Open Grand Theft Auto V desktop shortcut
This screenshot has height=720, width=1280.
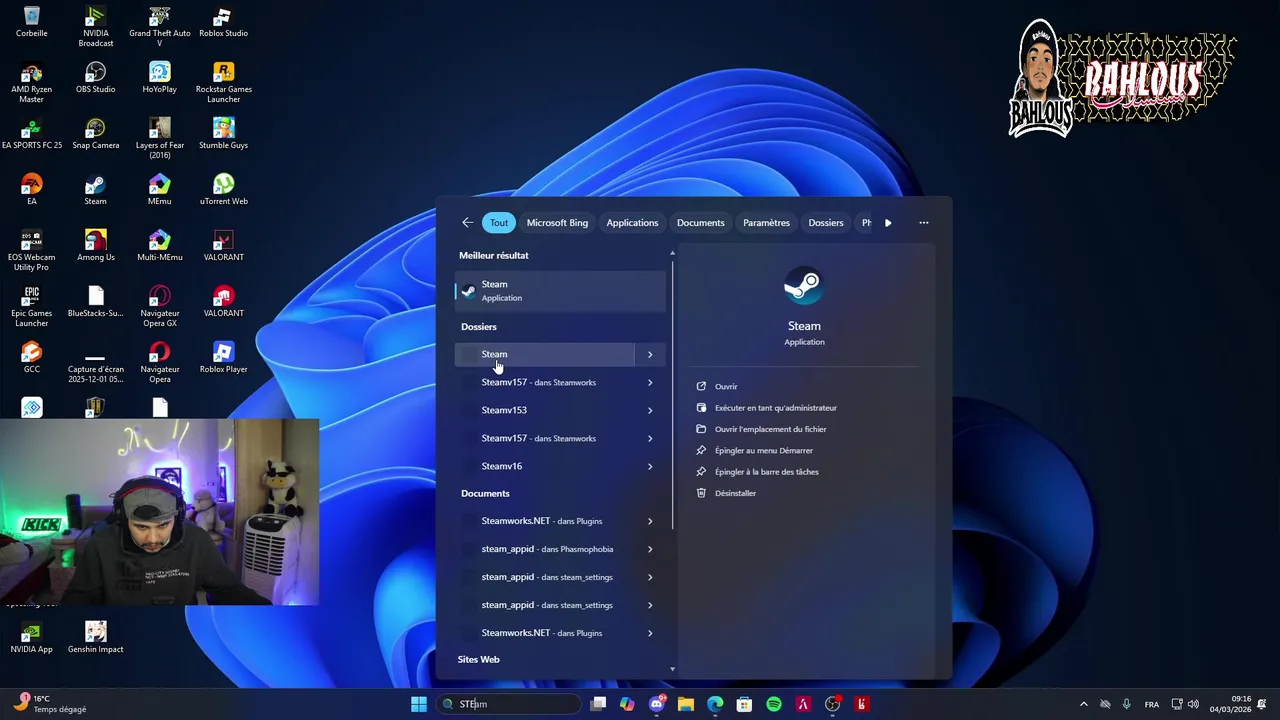[x=160, y=27]
